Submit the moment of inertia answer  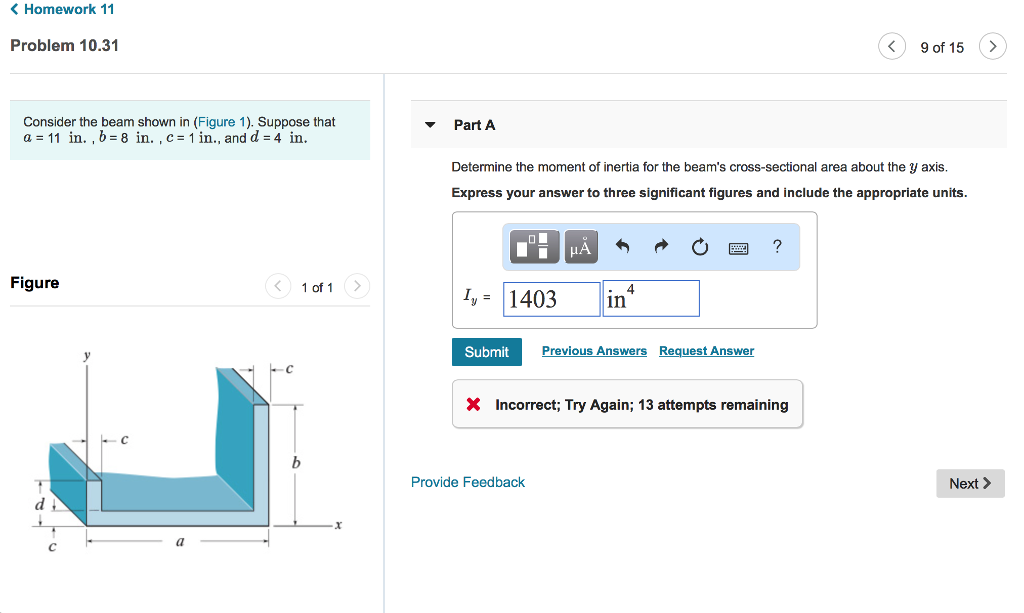pos(486,351)
